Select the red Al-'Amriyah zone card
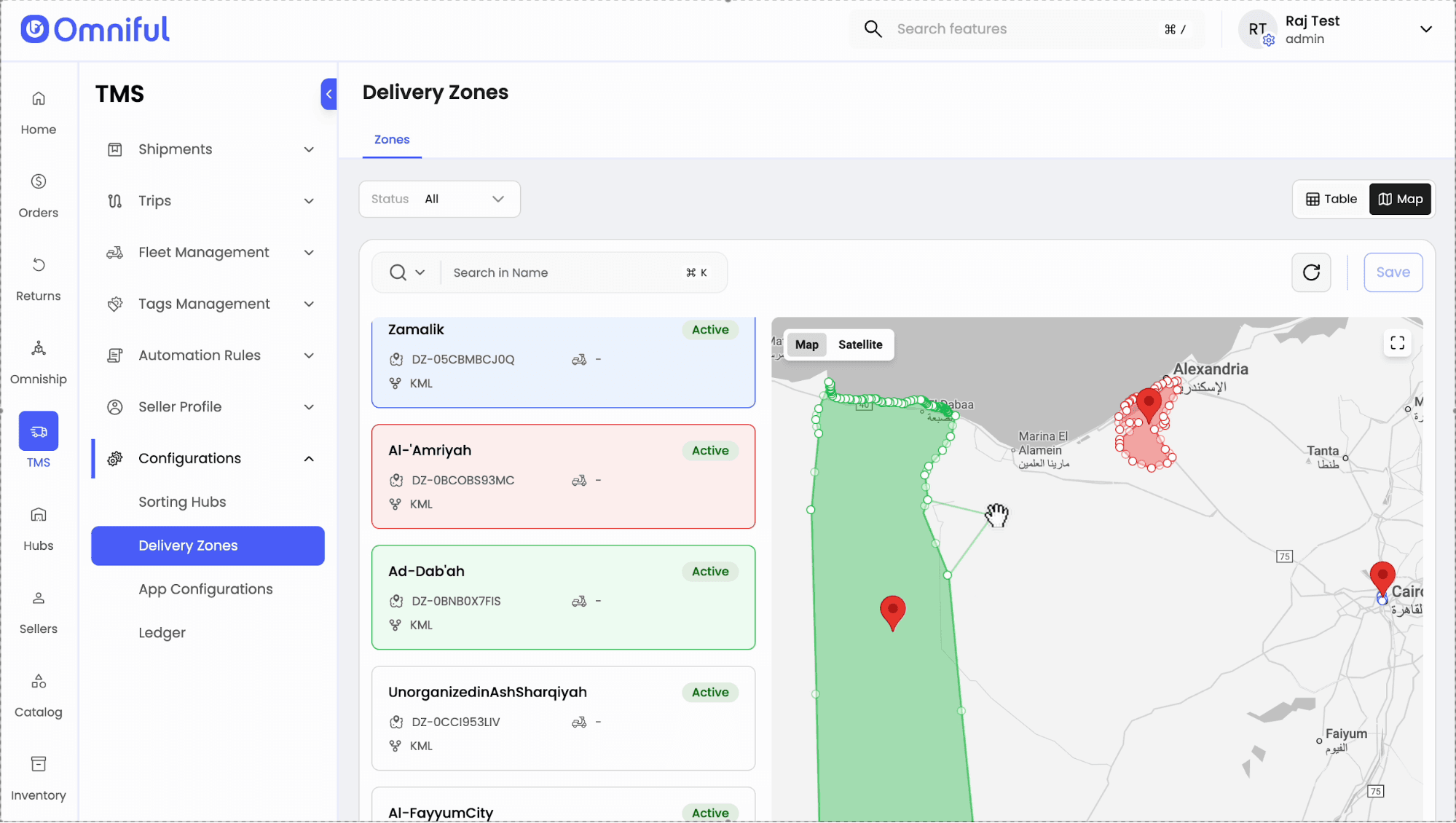Image resolution: width=1456 pixels, height=823 pixels. tap(563, 476)
